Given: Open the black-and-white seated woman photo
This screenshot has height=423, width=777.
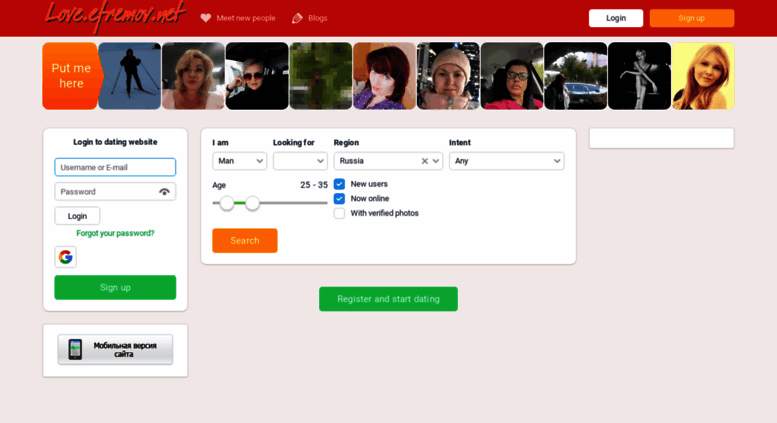Looking at the screenshot, I should 639,76.
